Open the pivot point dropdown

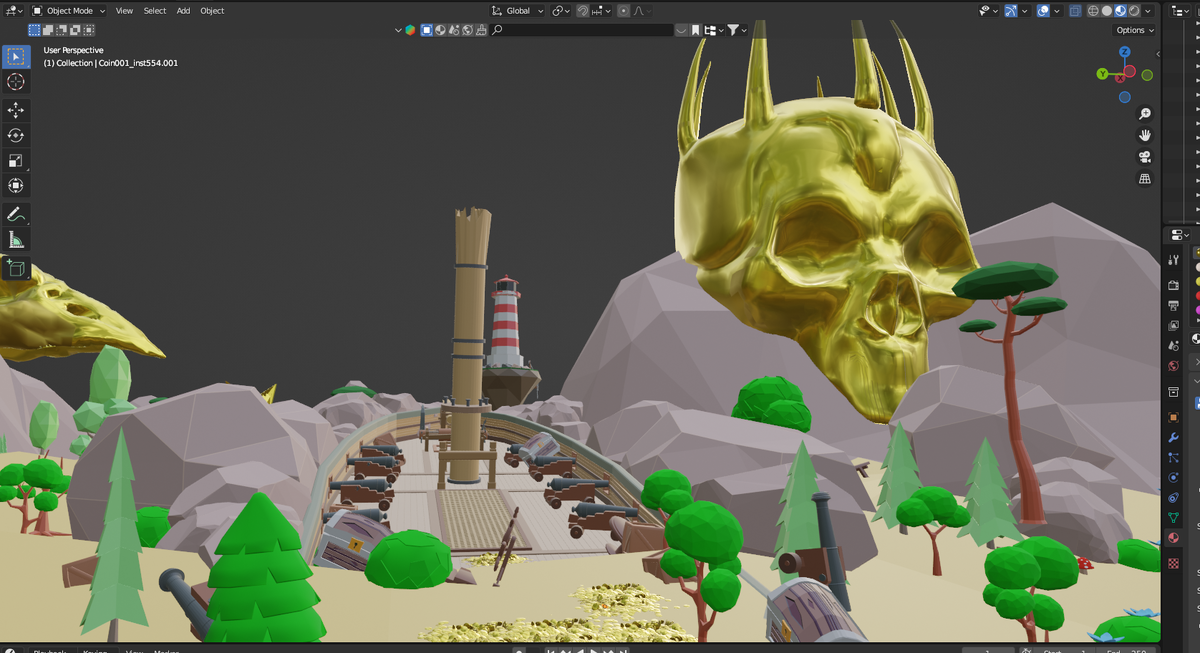[x=561, y=11]
